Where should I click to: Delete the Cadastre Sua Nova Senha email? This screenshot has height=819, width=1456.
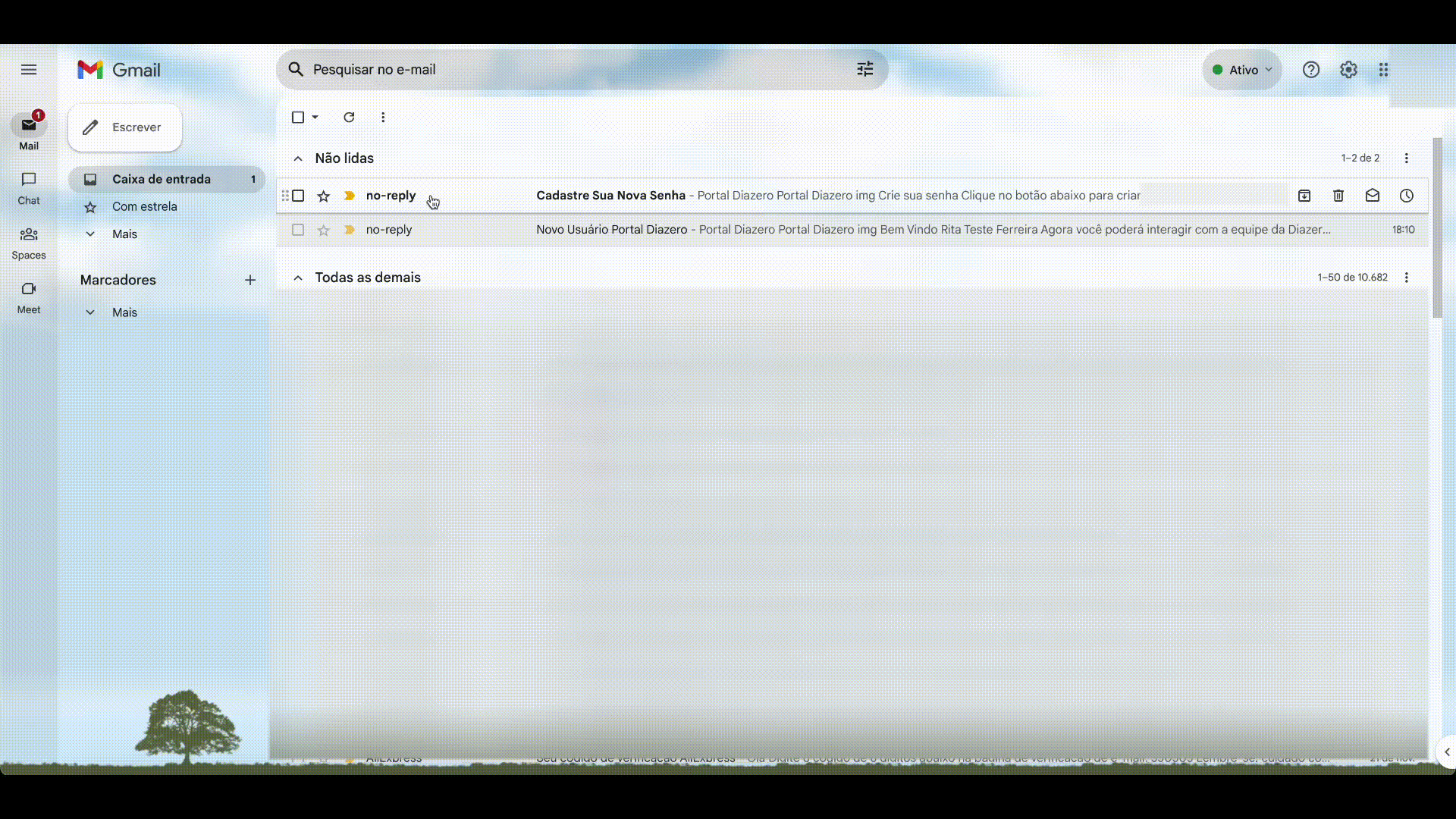point(1338,196)
